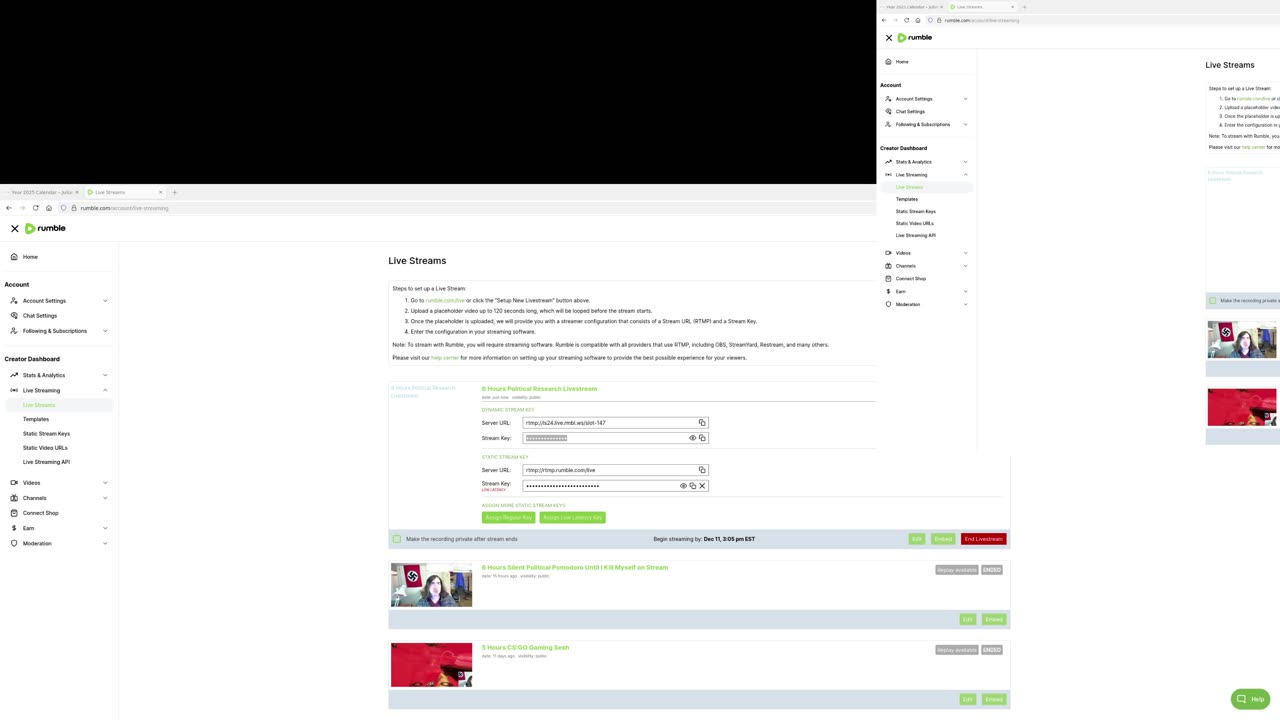Click the 5 Hours CS:GO Gaming Sesh thumbnail
The height and width of the screenshot is (720, 1280).
(x=431, y=665)
